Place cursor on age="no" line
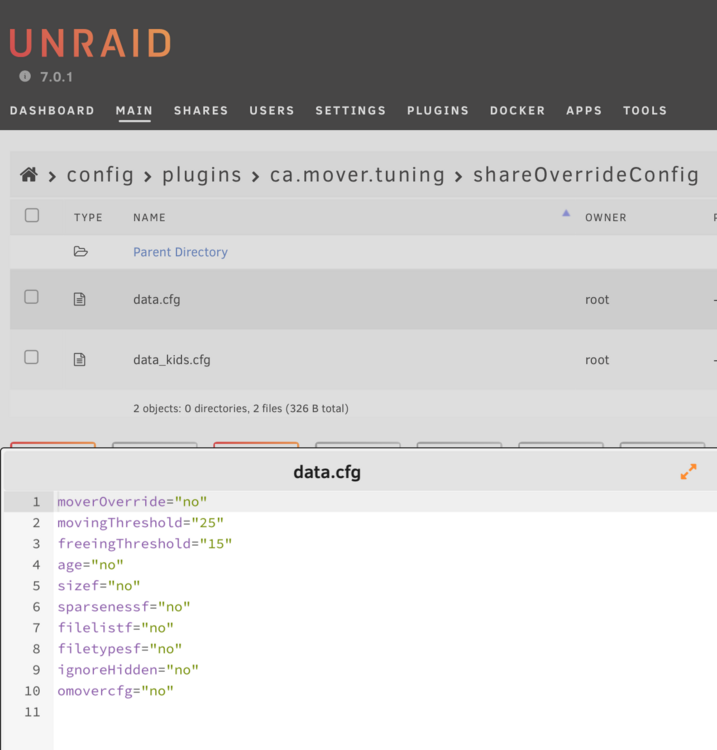This screenshot has height=750, width=717. pos(90,565)
